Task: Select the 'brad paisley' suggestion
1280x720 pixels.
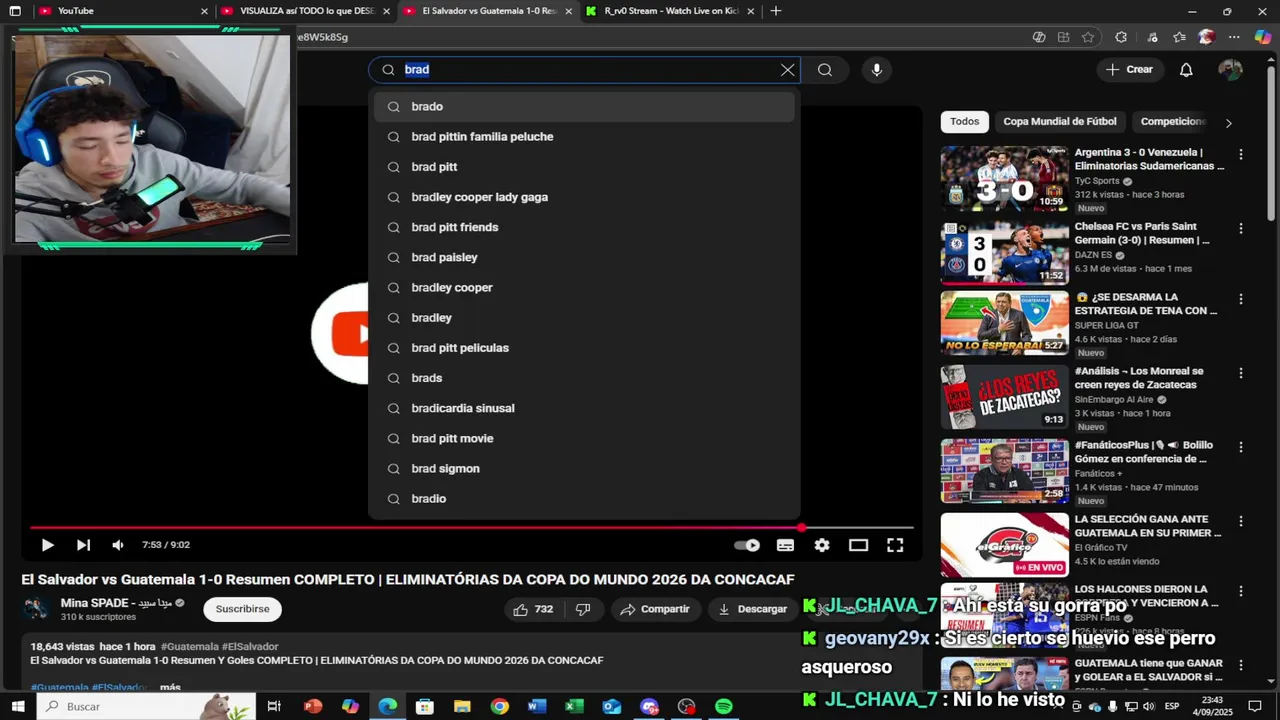Action: tap(584, 257)
